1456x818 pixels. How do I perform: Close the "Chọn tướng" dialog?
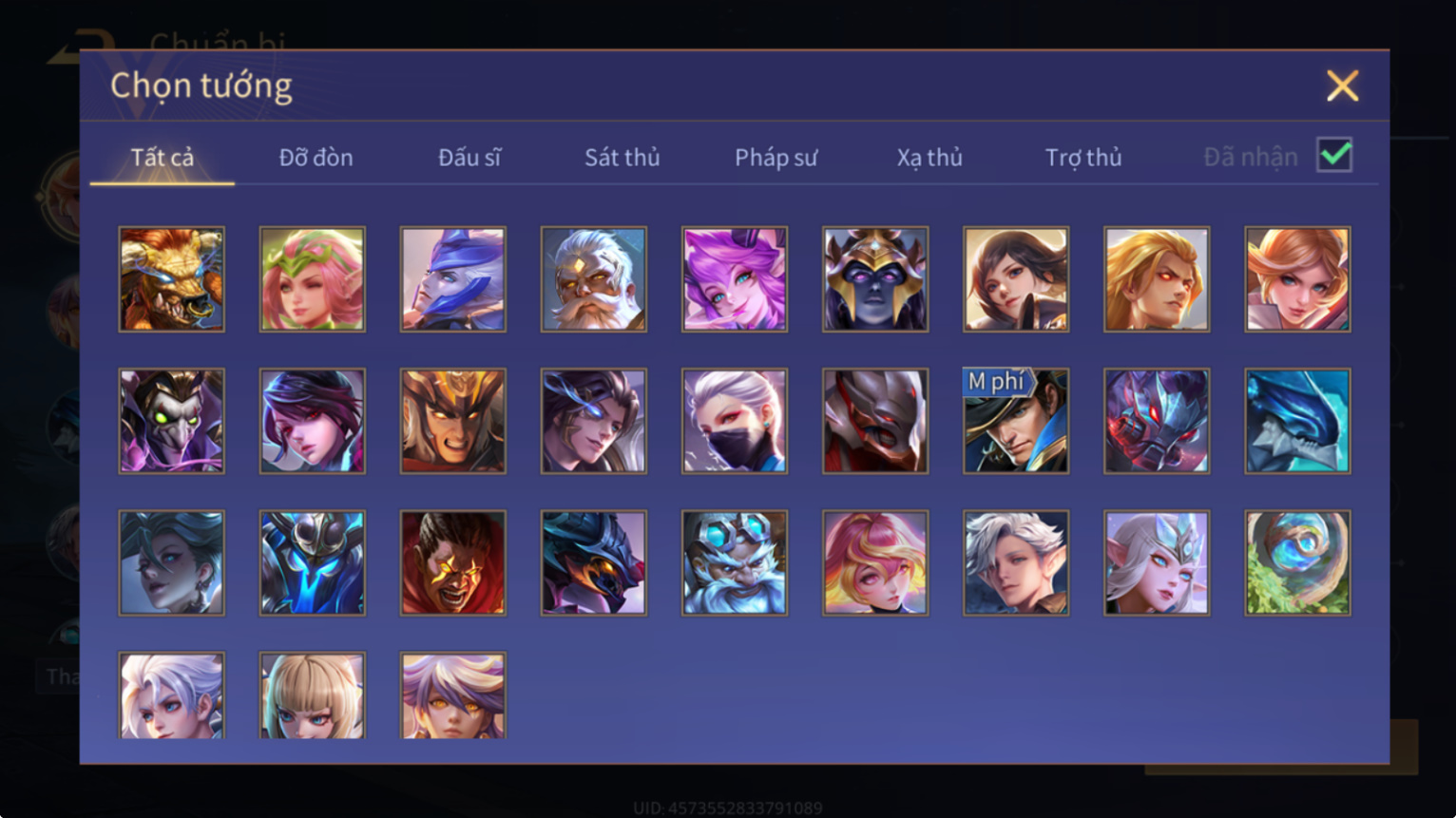point(1342,86)
